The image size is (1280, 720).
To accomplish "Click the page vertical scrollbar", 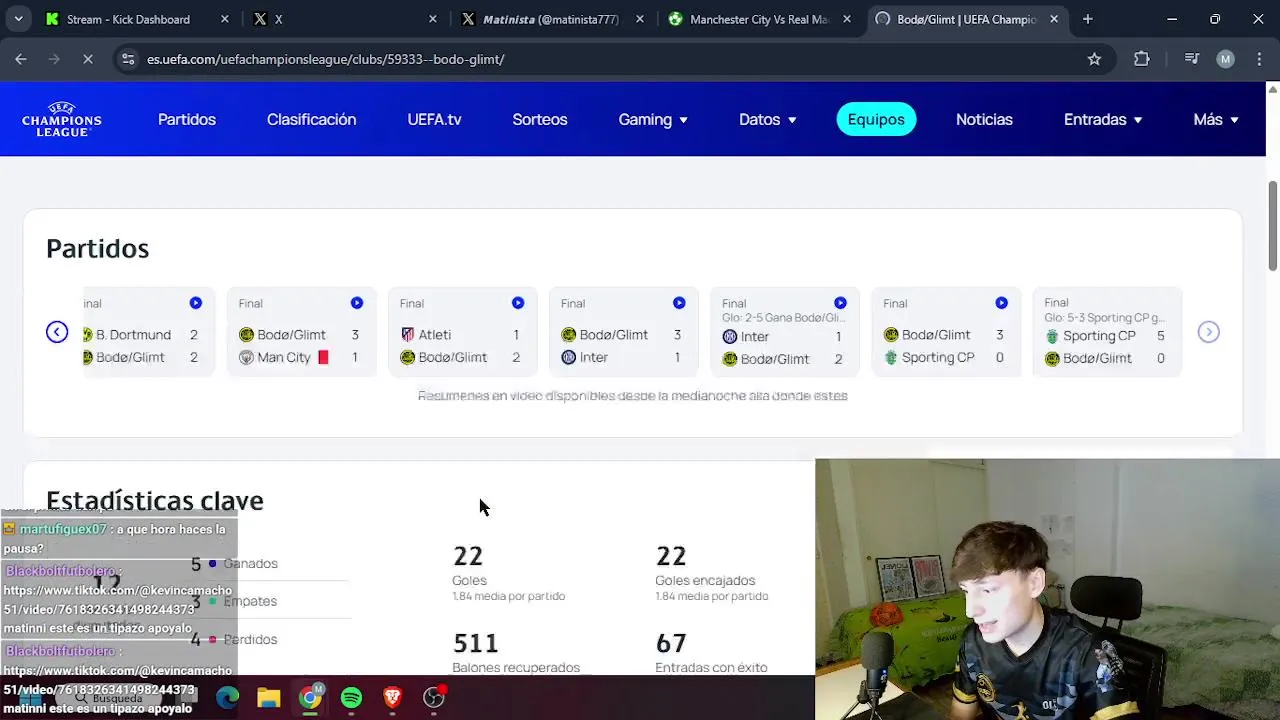I will (x=1272, y=225).
